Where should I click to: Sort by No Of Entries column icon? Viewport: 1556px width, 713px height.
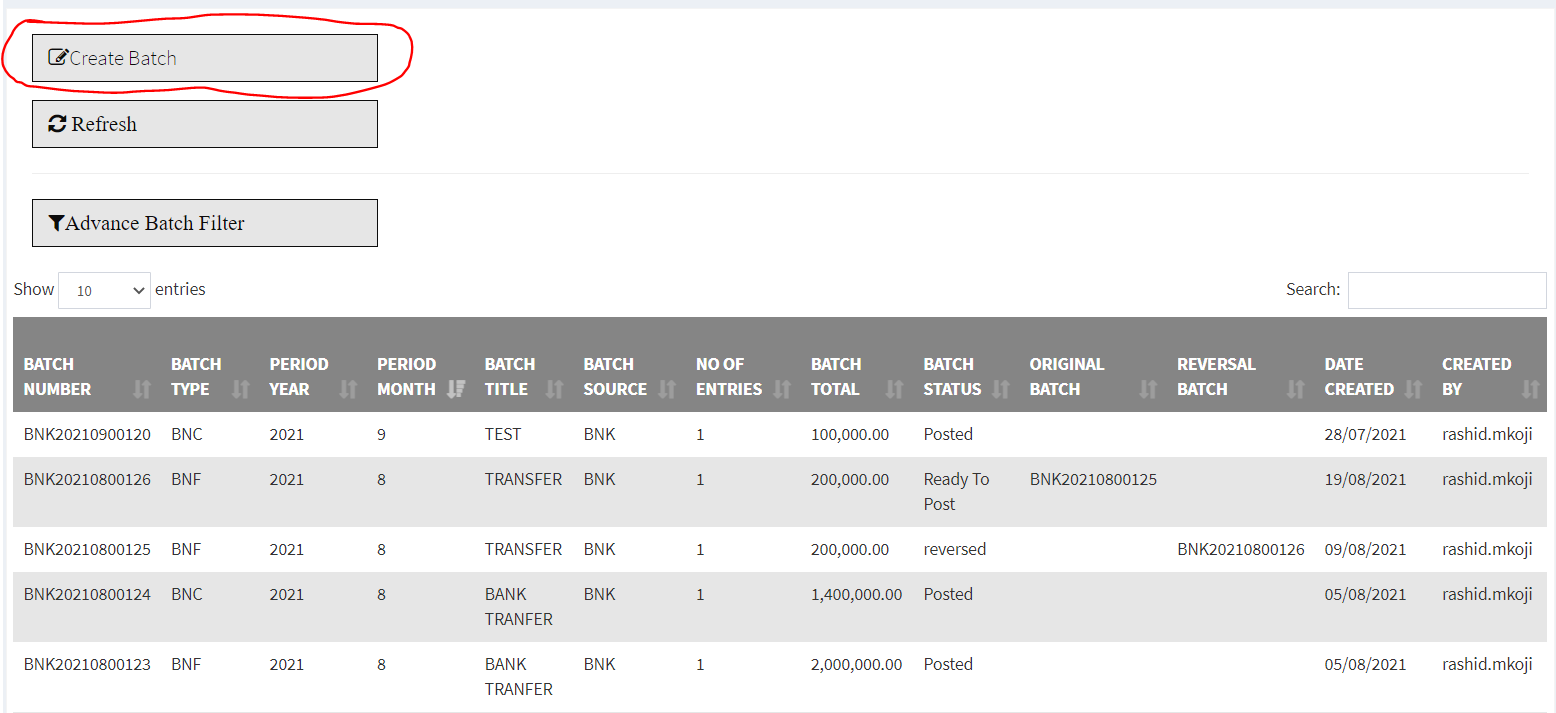(782, 389)
